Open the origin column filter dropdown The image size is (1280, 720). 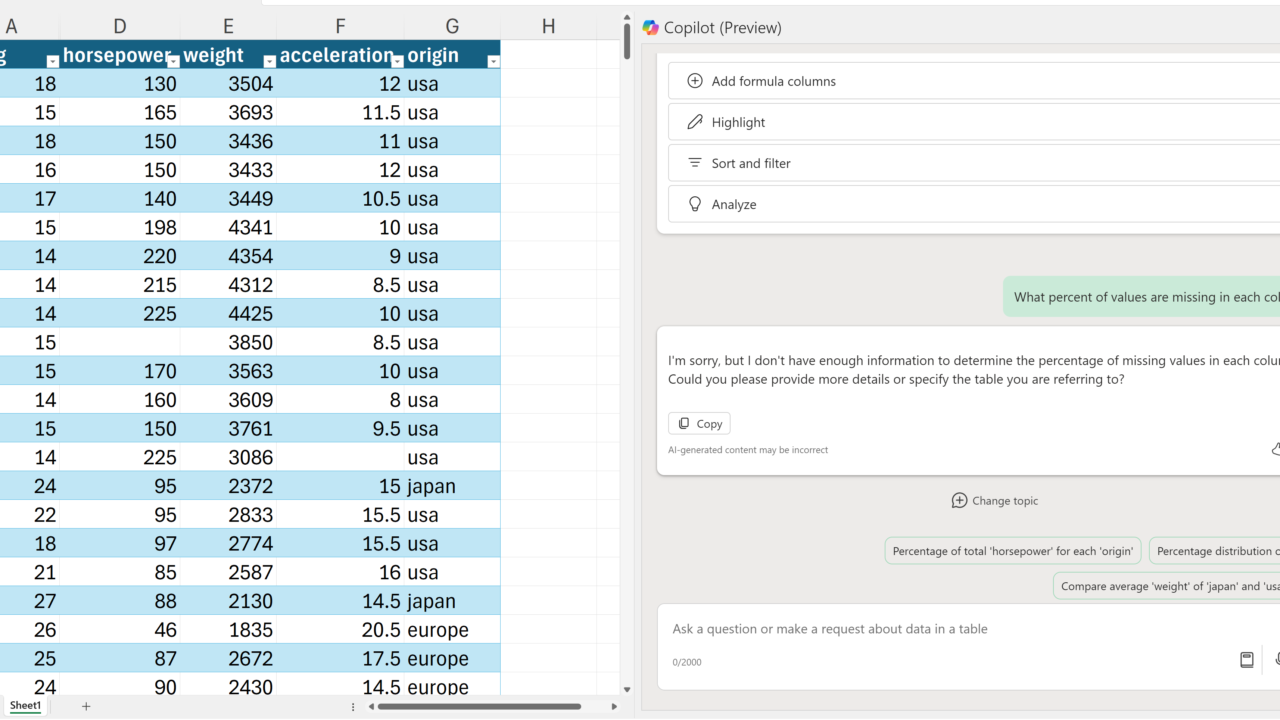[492, 62]
